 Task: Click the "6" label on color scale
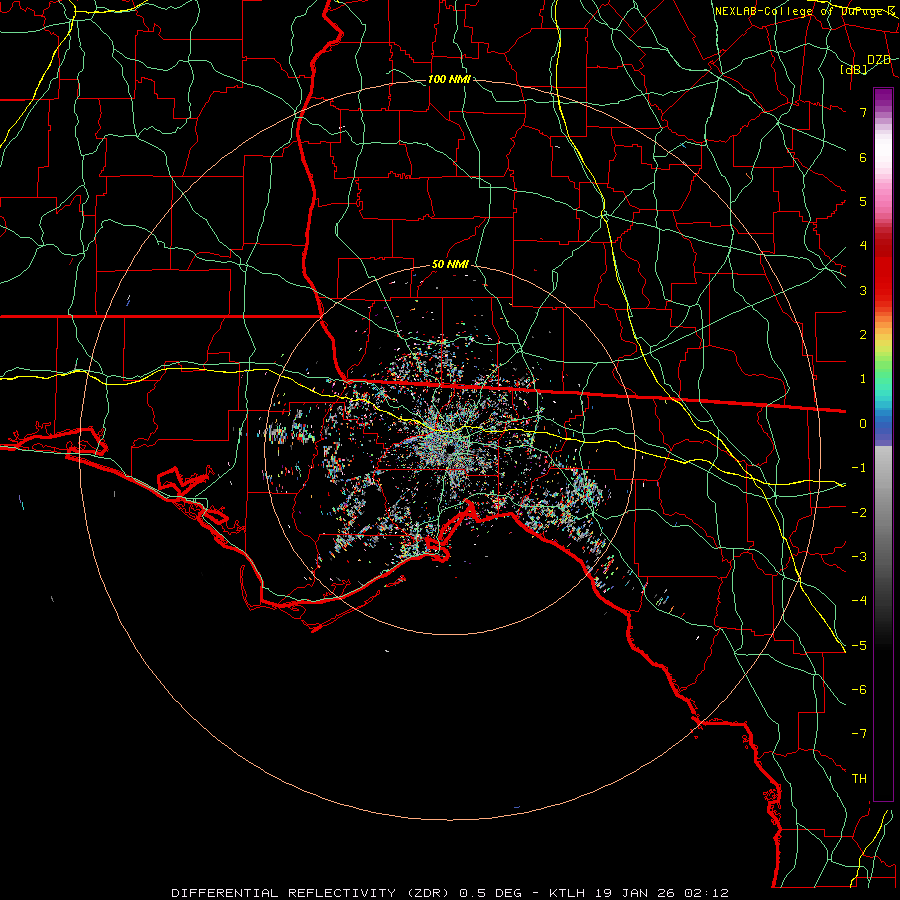coord(863,157)
